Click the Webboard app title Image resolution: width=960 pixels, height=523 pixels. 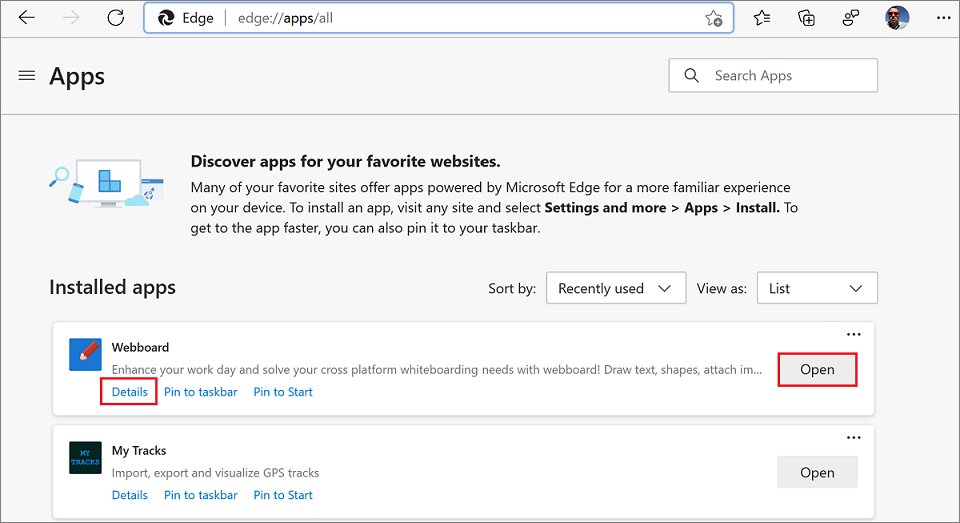pyautogui.click(x=140, y=347)
